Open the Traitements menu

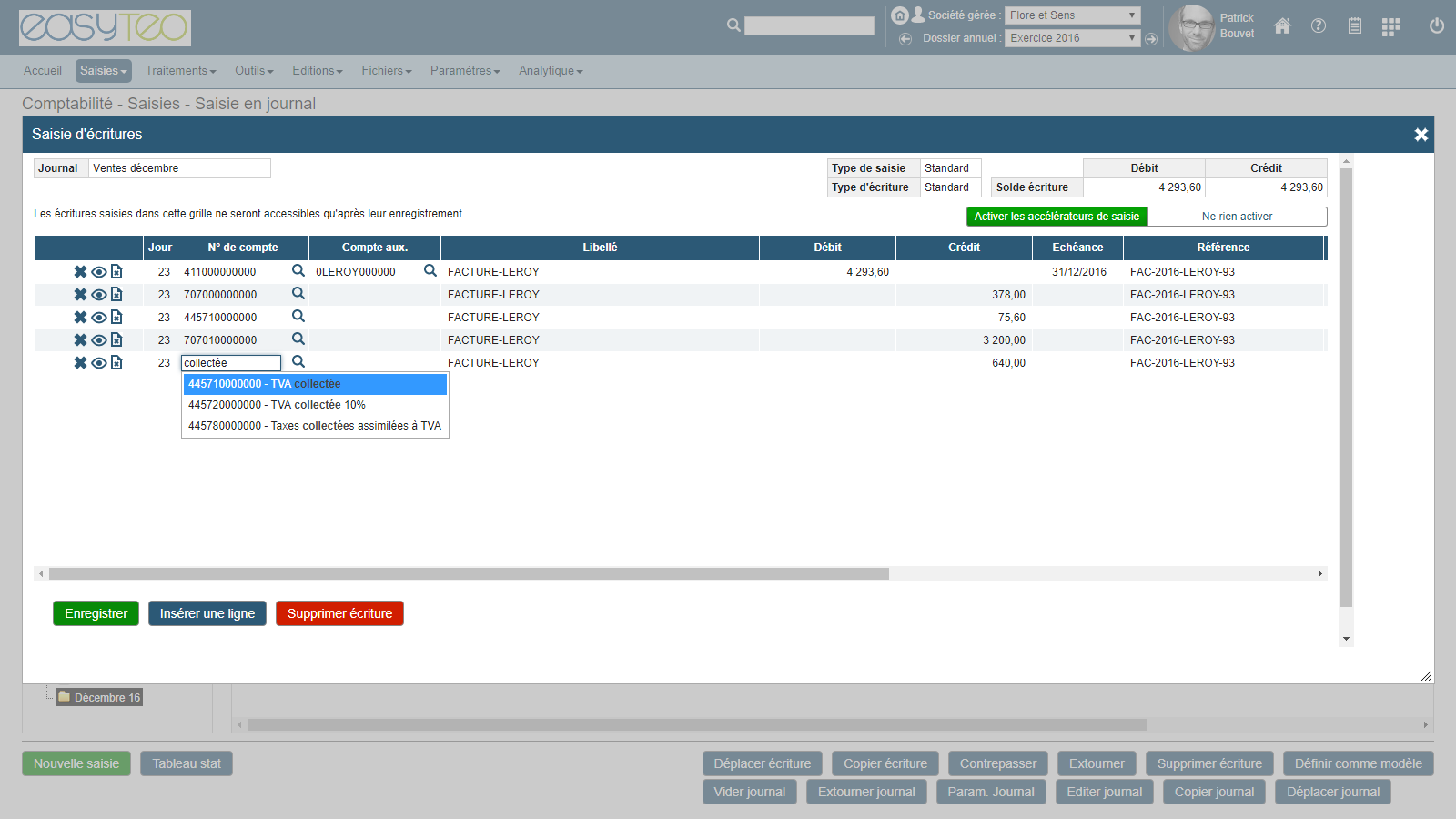click(x=180, y=71)
